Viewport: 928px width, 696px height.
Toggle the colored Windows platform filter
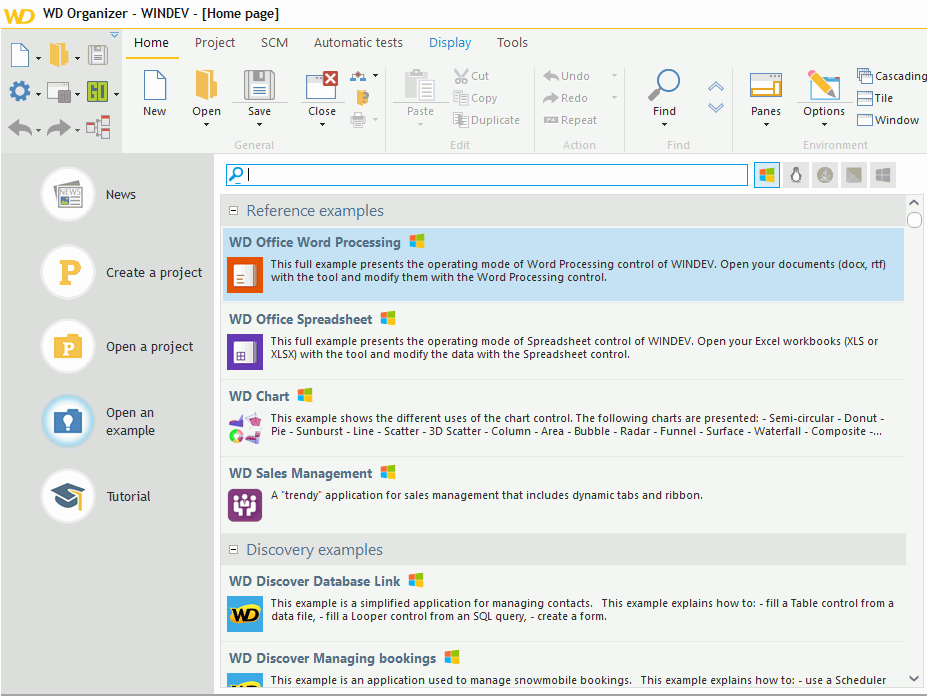[766, 175]
